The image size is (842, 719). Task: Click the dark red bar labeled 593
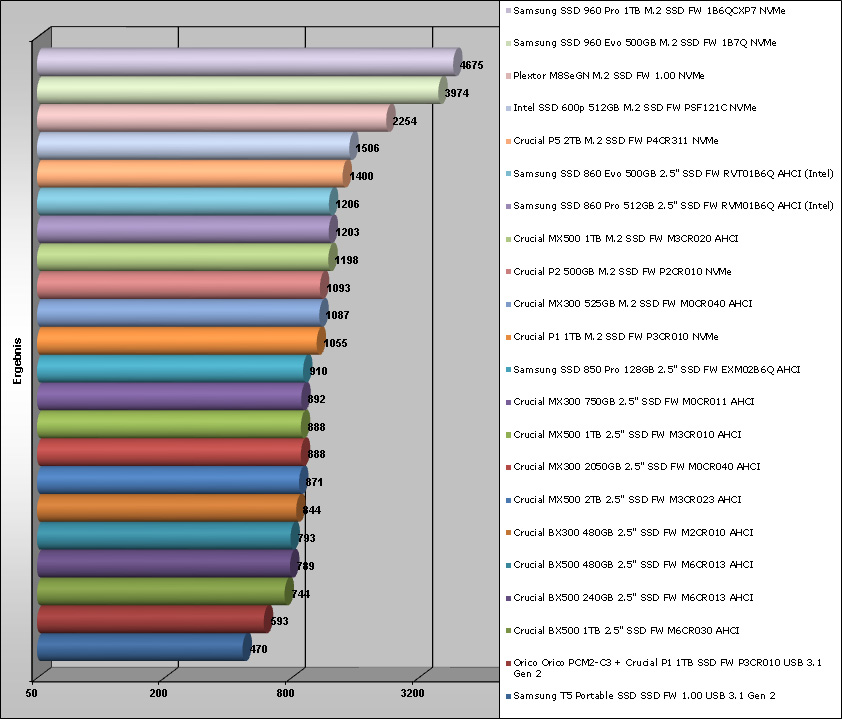pyautogui.click(x=155, y=620)
